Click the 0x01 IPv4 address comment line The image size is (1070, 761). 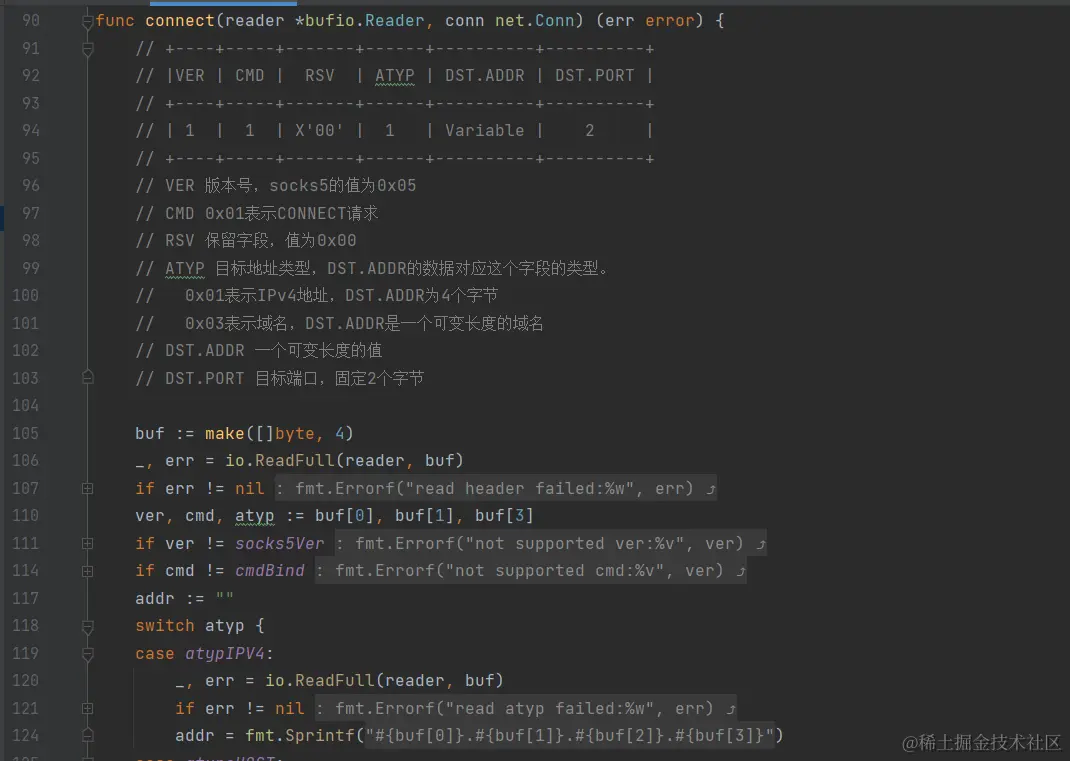pyautogui.click(x=317, y=296)
